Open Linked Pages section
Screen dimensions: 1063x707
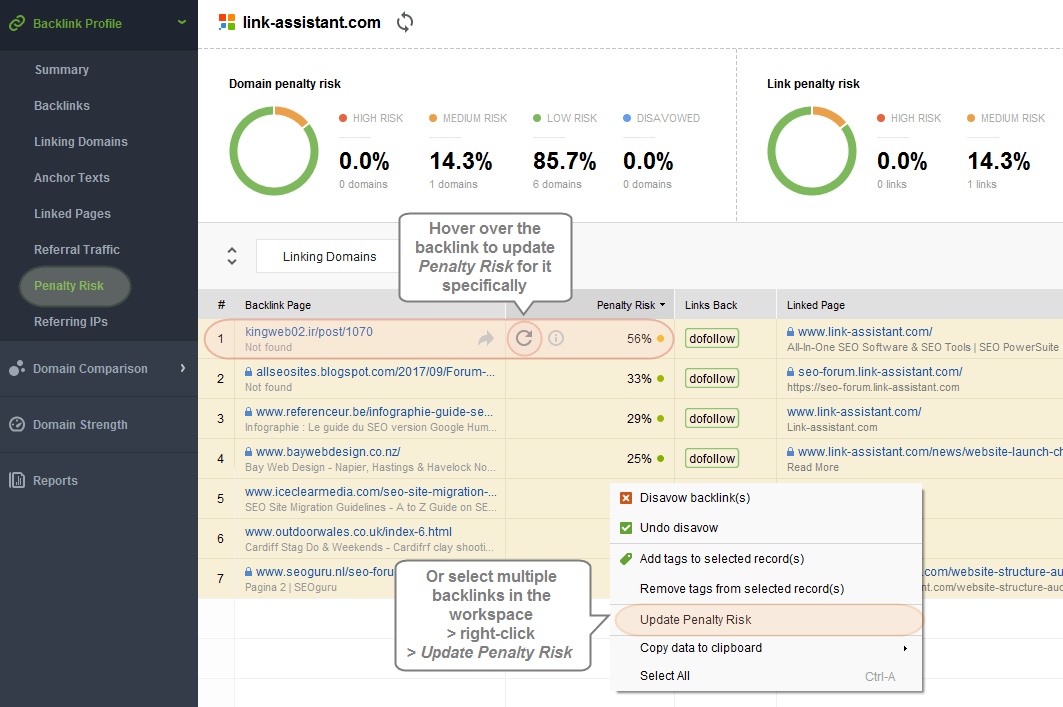coord(73,214)
